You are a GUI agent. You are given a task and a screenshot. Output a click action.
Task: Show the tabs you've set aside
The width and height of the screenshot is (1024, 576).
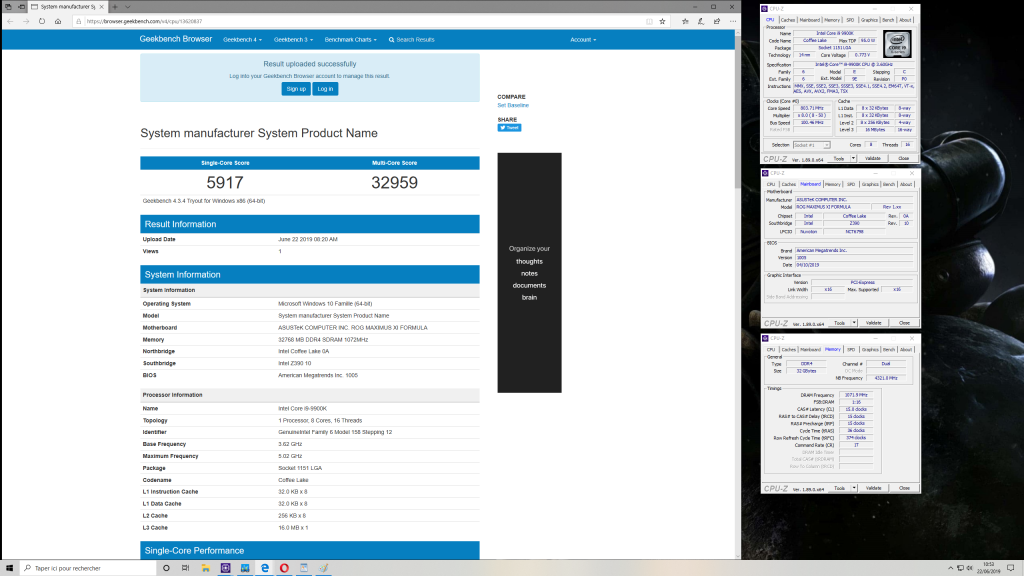point(8,7)
